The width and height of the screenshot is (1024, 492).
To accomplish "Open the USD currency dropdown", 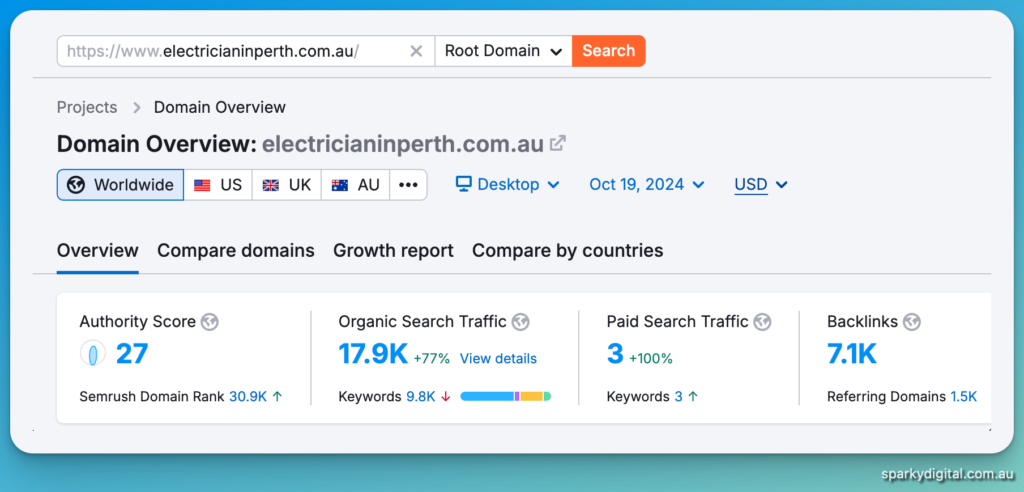I will pyautogui.click(x=761, y=185).
